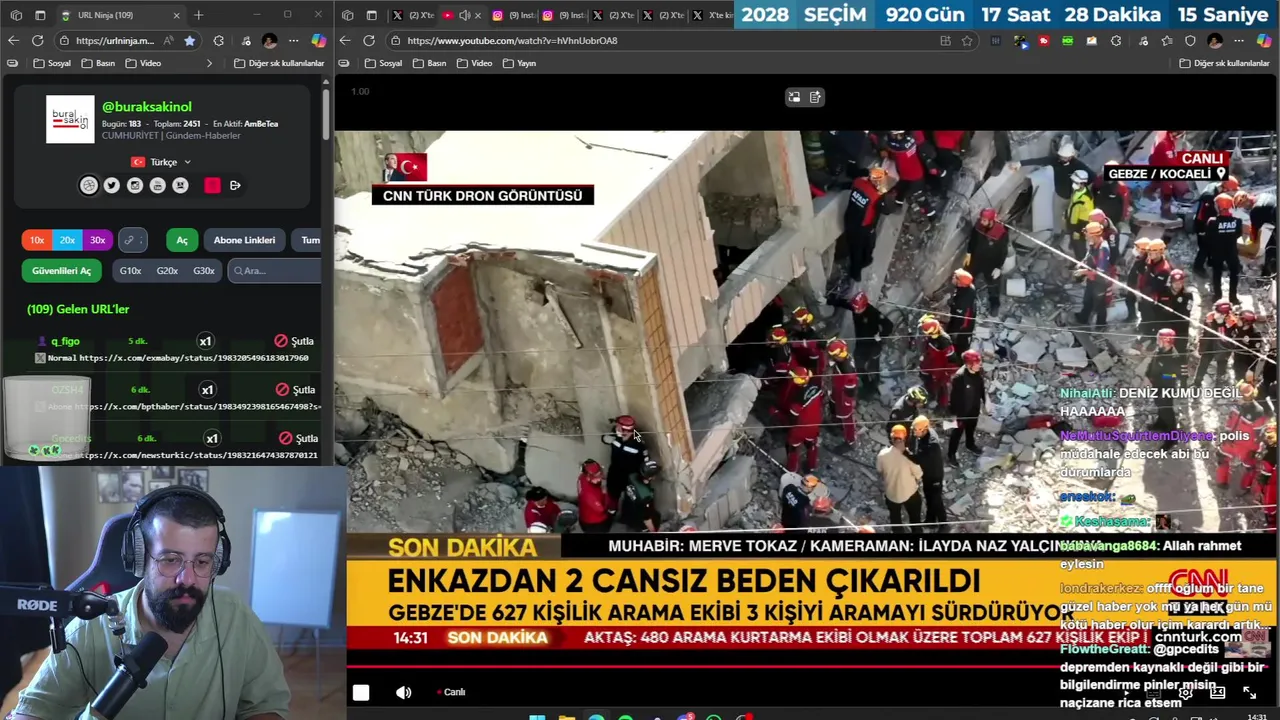The image size is (1280, 720).
Task: Select the G30x option
Action: pos(204,271)
